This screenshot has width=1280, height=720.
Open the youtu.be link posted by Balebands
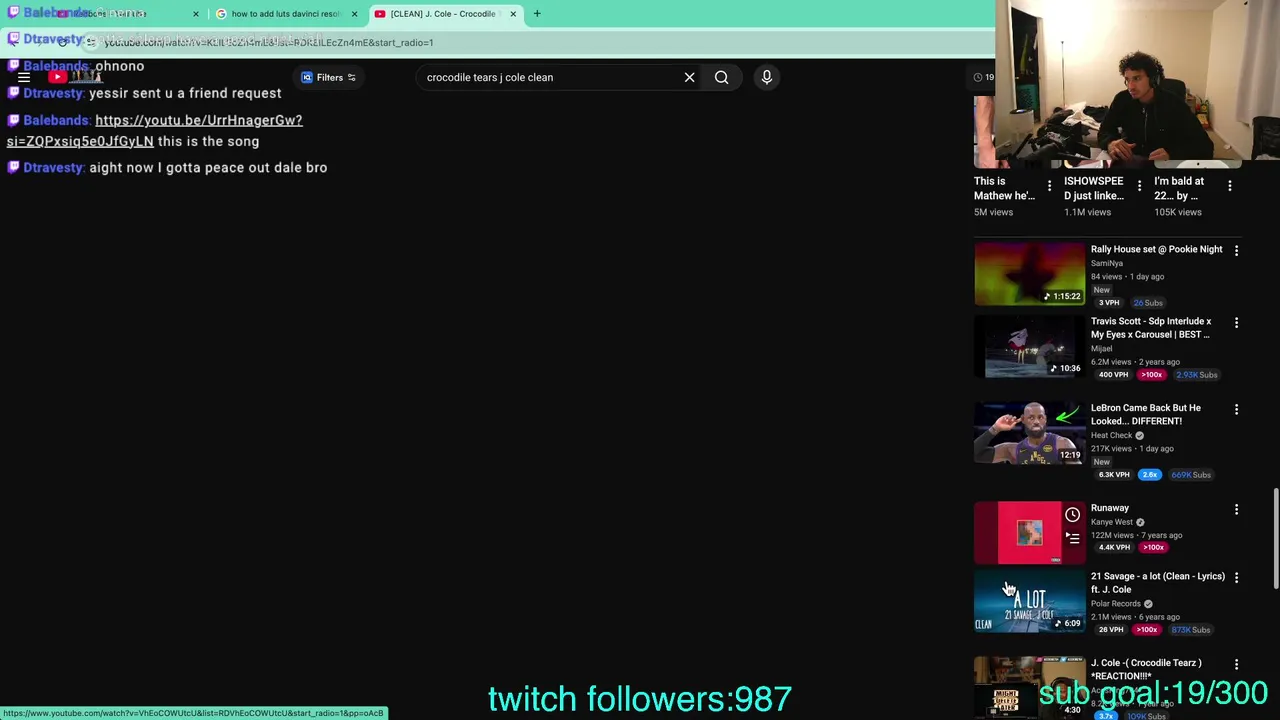(x=154, y=131)
